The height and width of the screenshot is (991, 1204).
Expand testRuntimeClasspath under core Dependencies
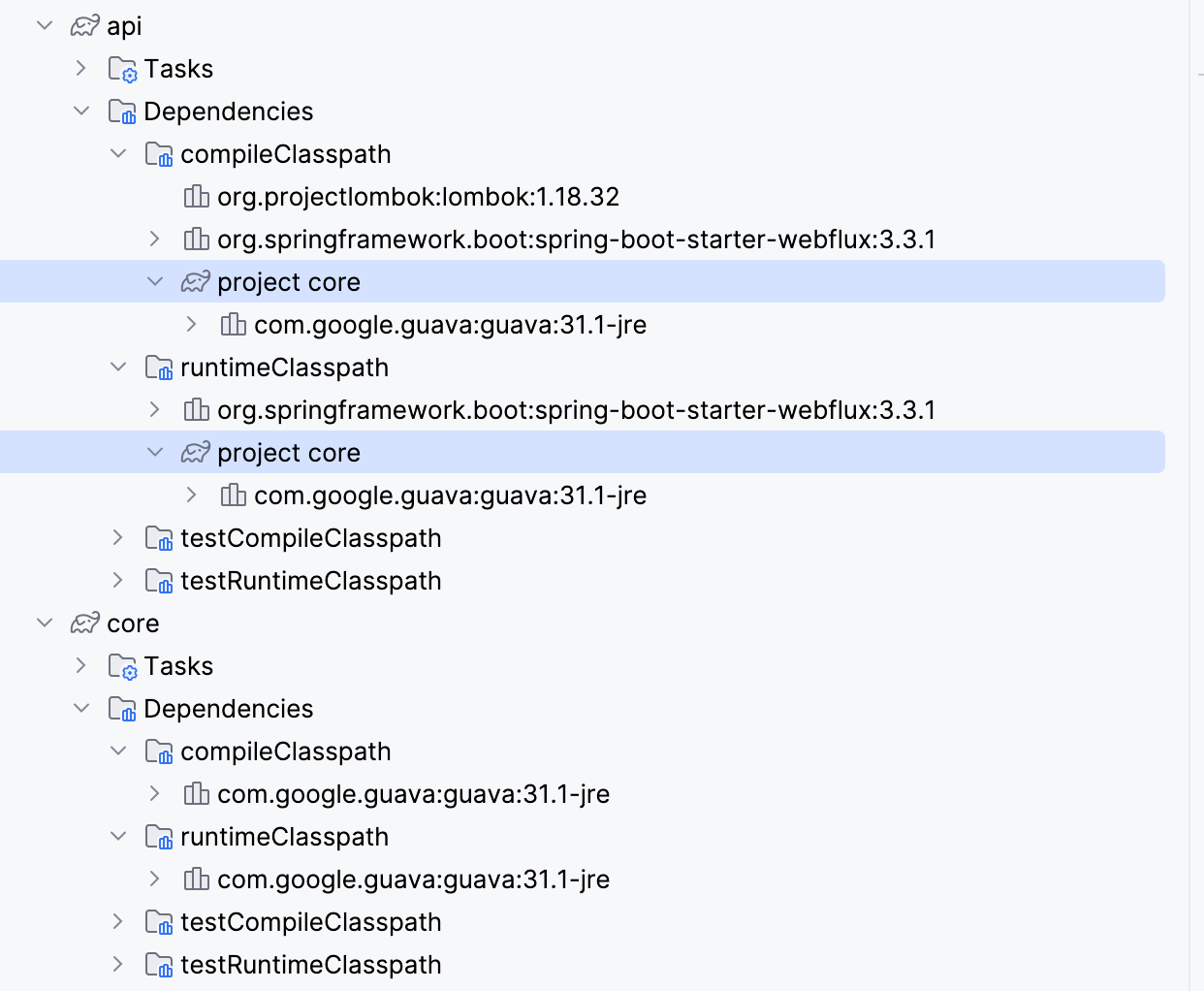tap(118, 965)
